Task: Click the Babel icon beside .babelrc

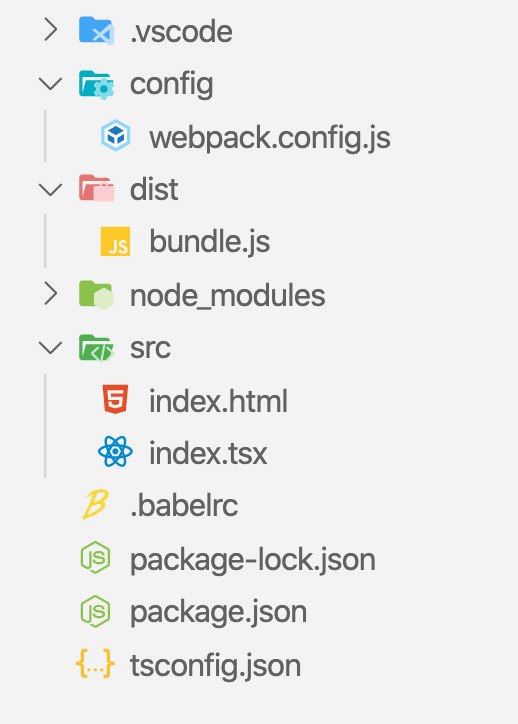Action: click(95, 505)
